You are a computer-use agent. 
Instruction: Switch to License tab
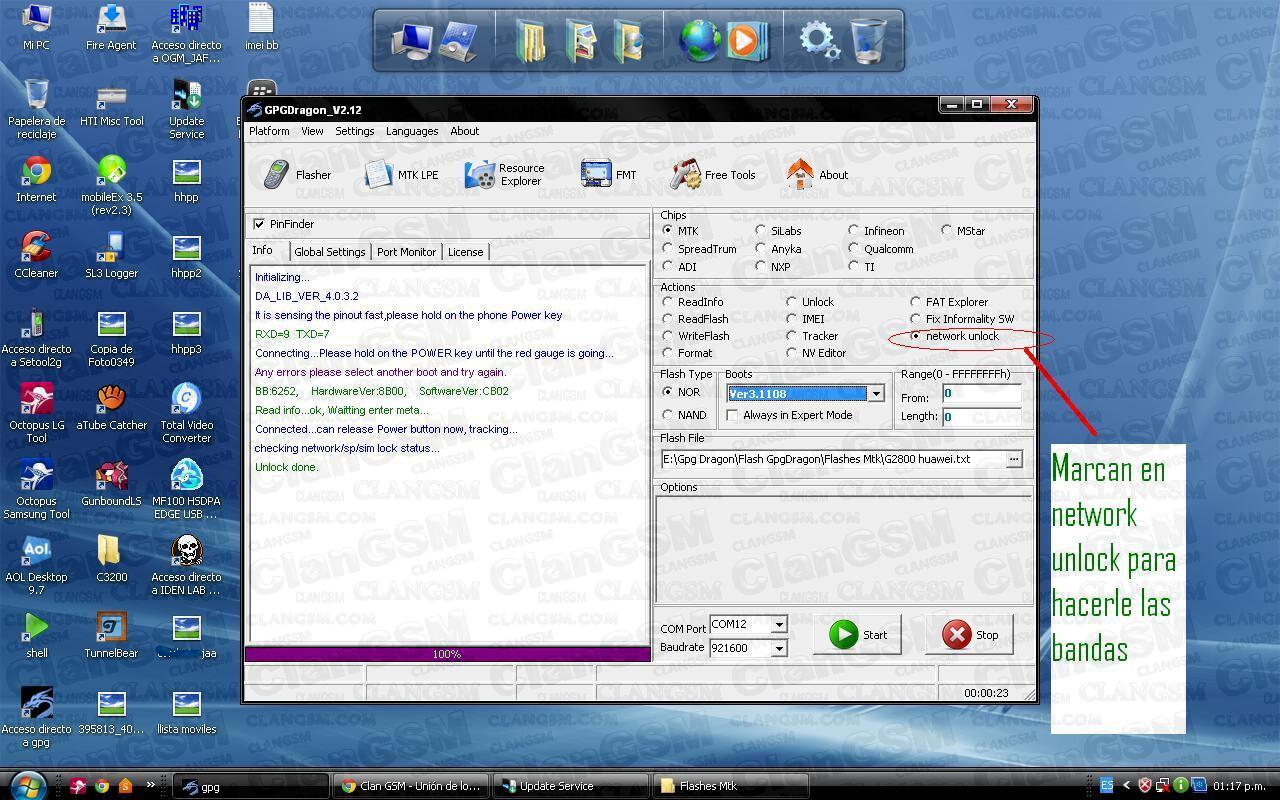465,252
